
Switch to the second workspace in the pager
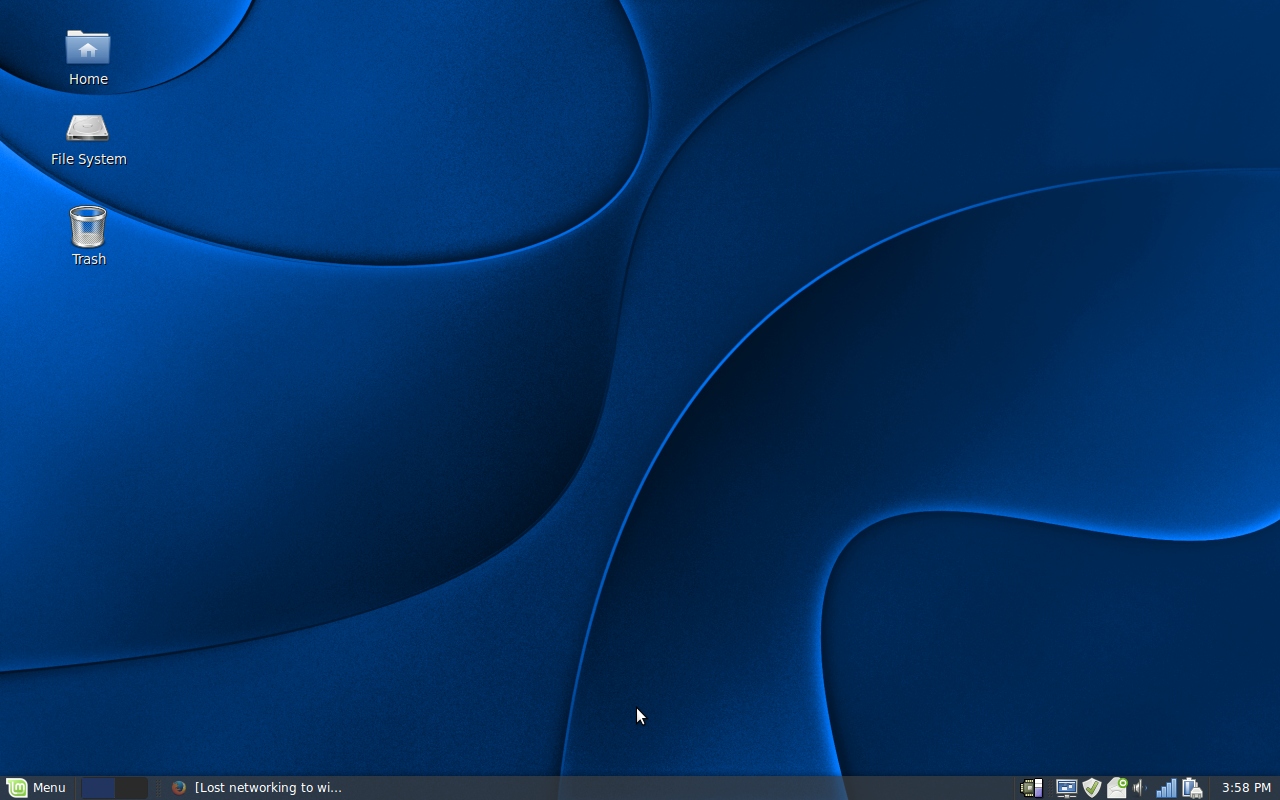(x=131, y=788)
